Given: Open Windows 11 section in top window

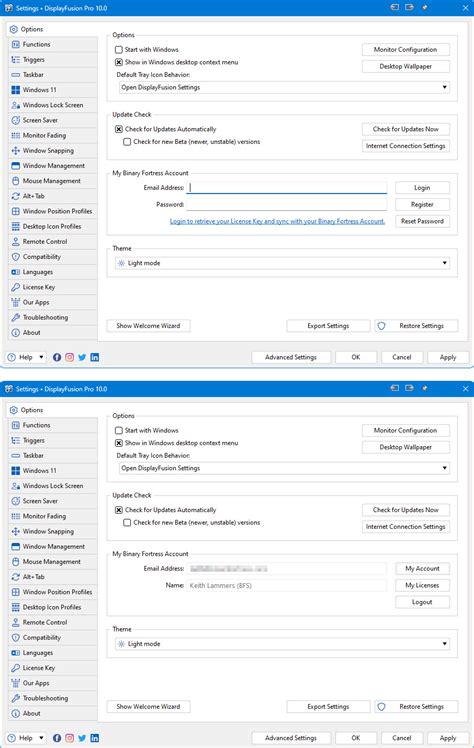Looking at the screenshot, I should (52, 90).
